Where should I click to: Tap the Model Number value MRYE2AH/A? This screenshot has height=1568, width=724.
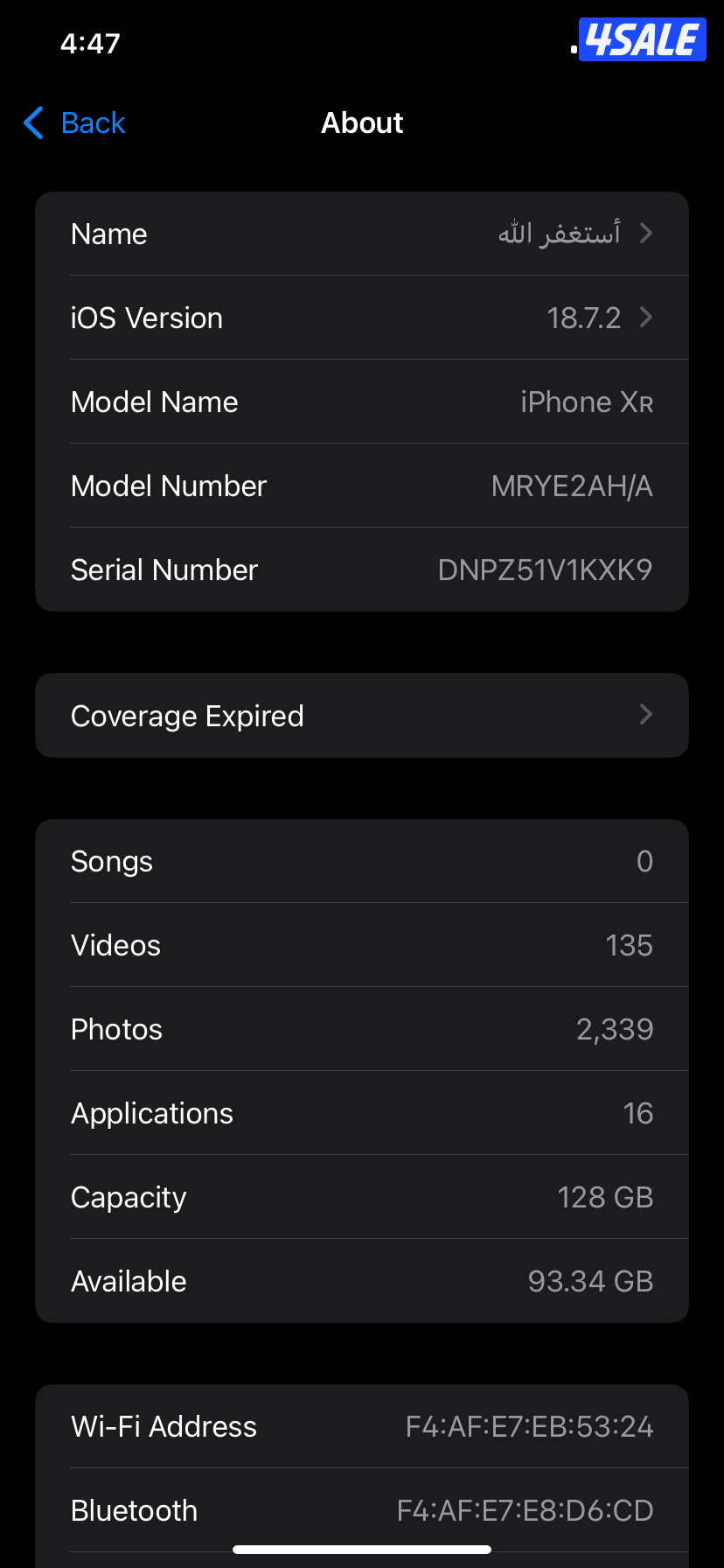click(572, 486)
